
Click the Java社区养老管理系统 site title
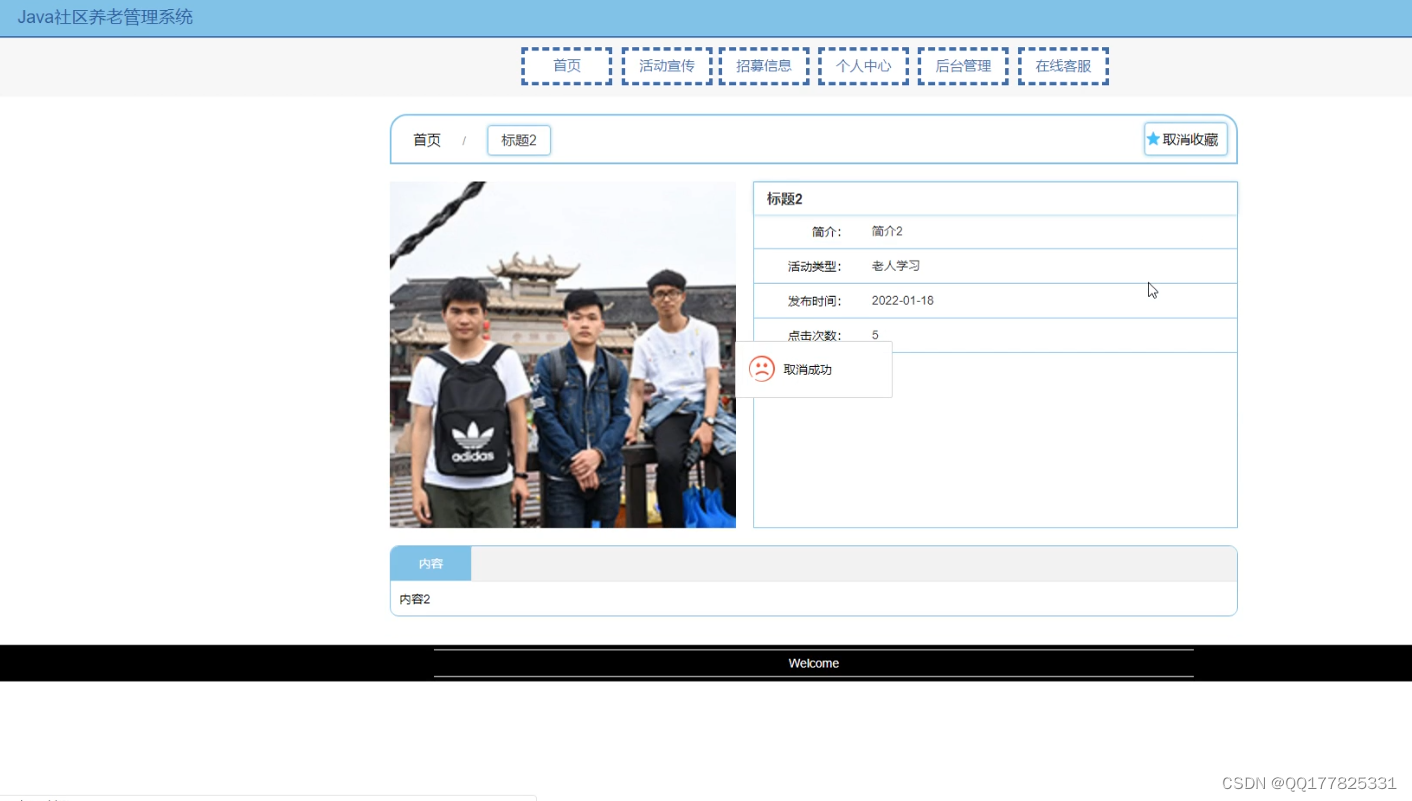[105, 17]
